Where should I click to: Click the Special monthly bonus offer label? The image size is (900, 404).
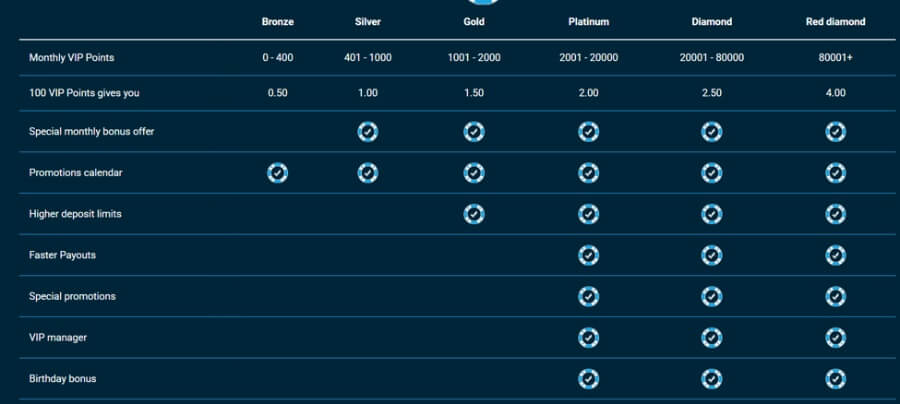[92, 131]
